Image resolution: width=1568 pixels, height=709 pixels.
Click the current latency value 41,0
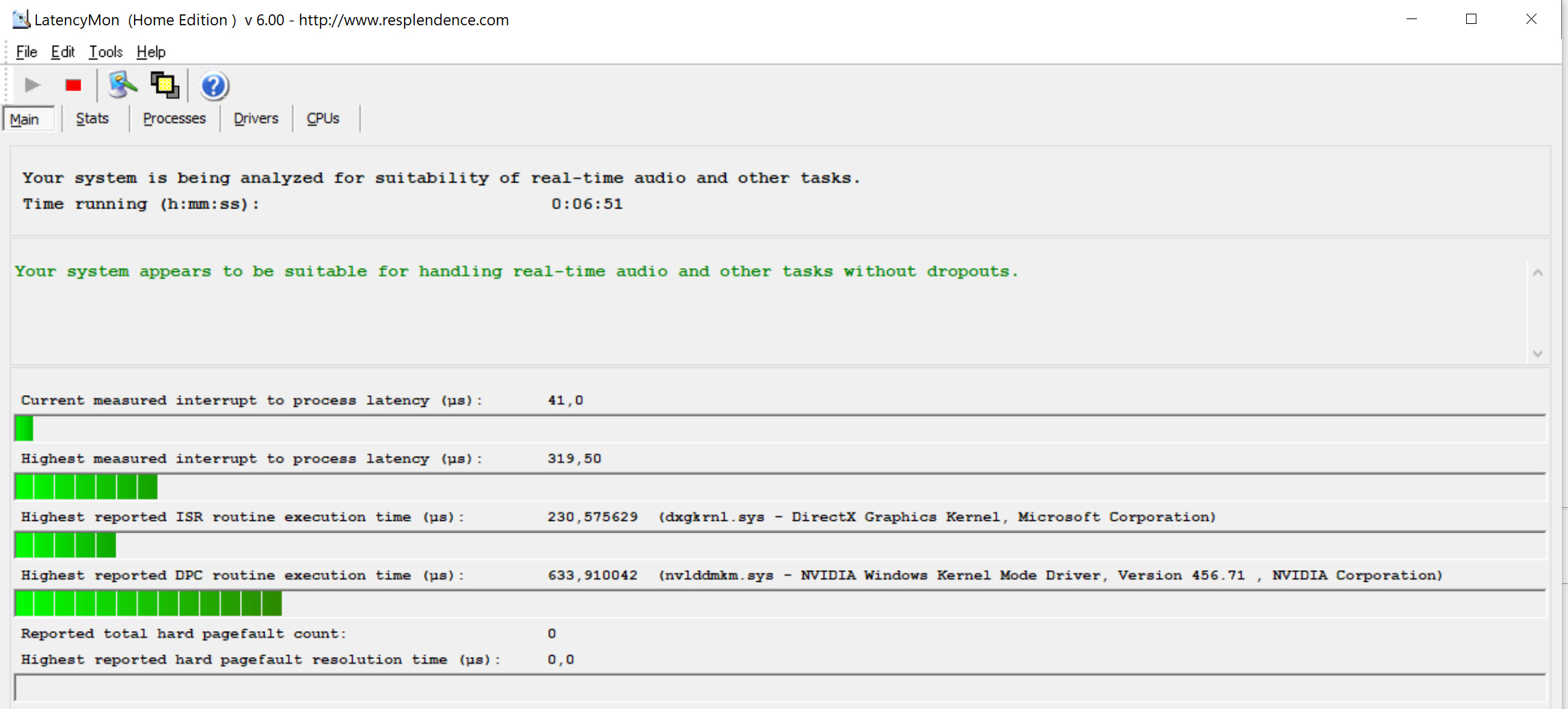point(565,400)
